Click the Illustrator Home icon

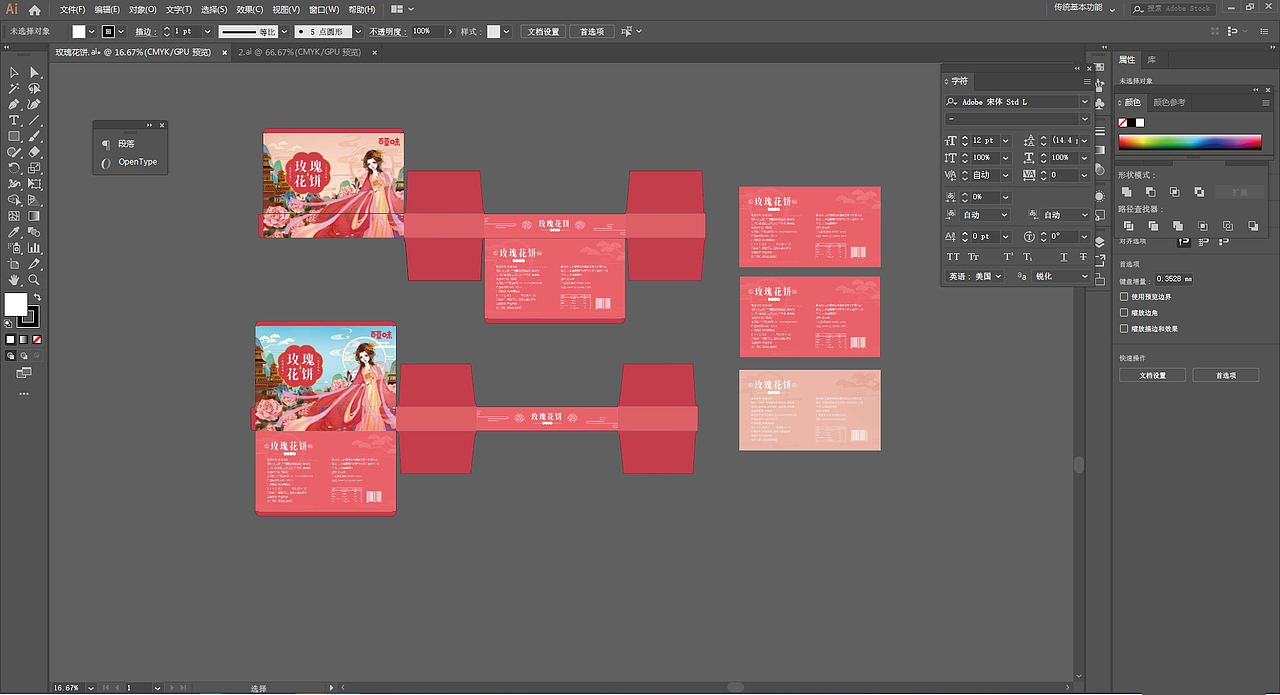(x=34, y=10)
